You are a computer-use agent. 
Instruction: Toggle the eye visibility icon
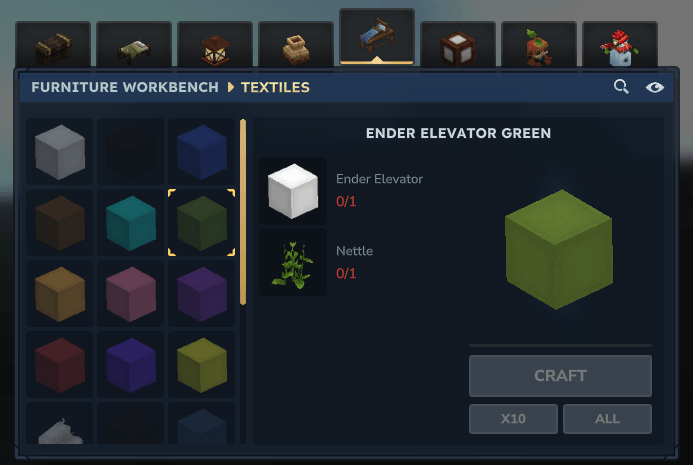pyautogui.click(x=655, y=88)
